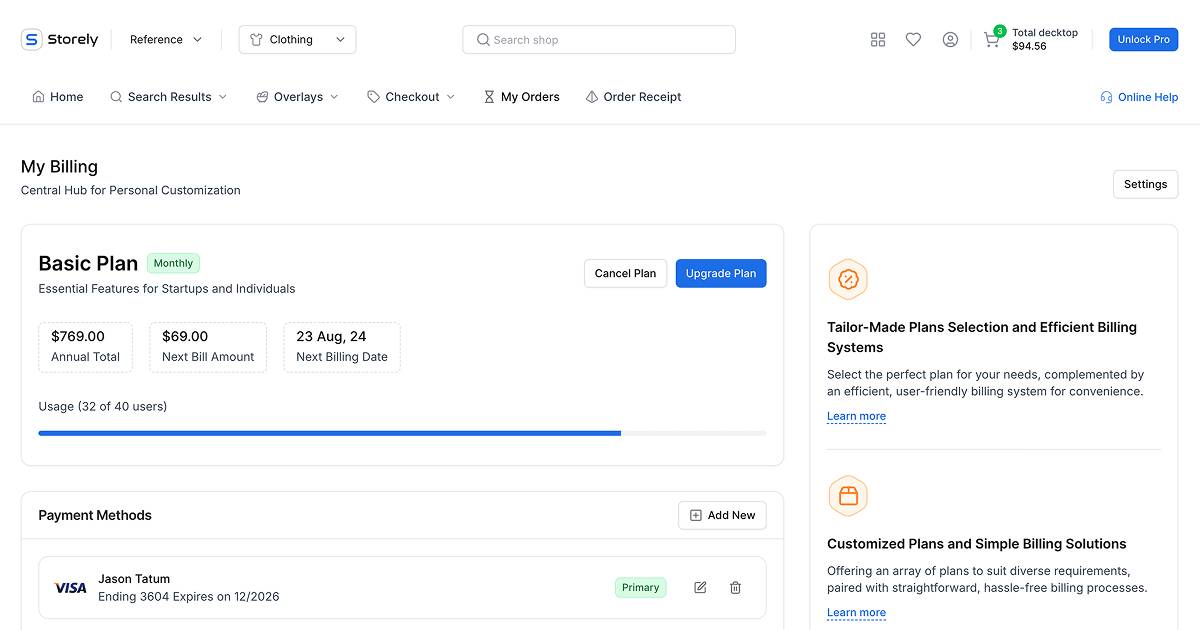1200x630 pixels.
Task: Click the orange discount badge icon
Action: tap(848, 280)
